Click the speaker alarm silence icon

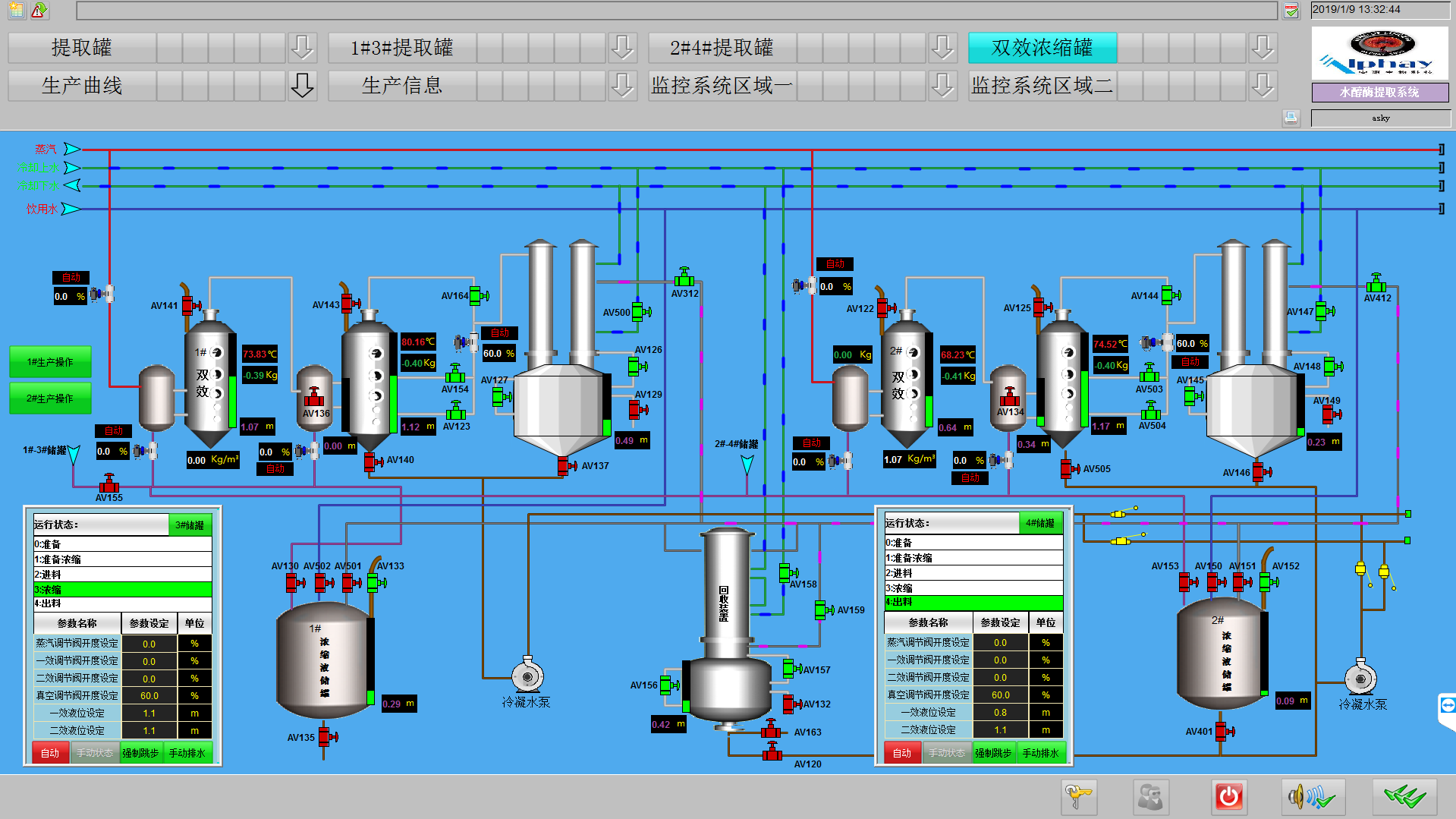point(1313,797)
